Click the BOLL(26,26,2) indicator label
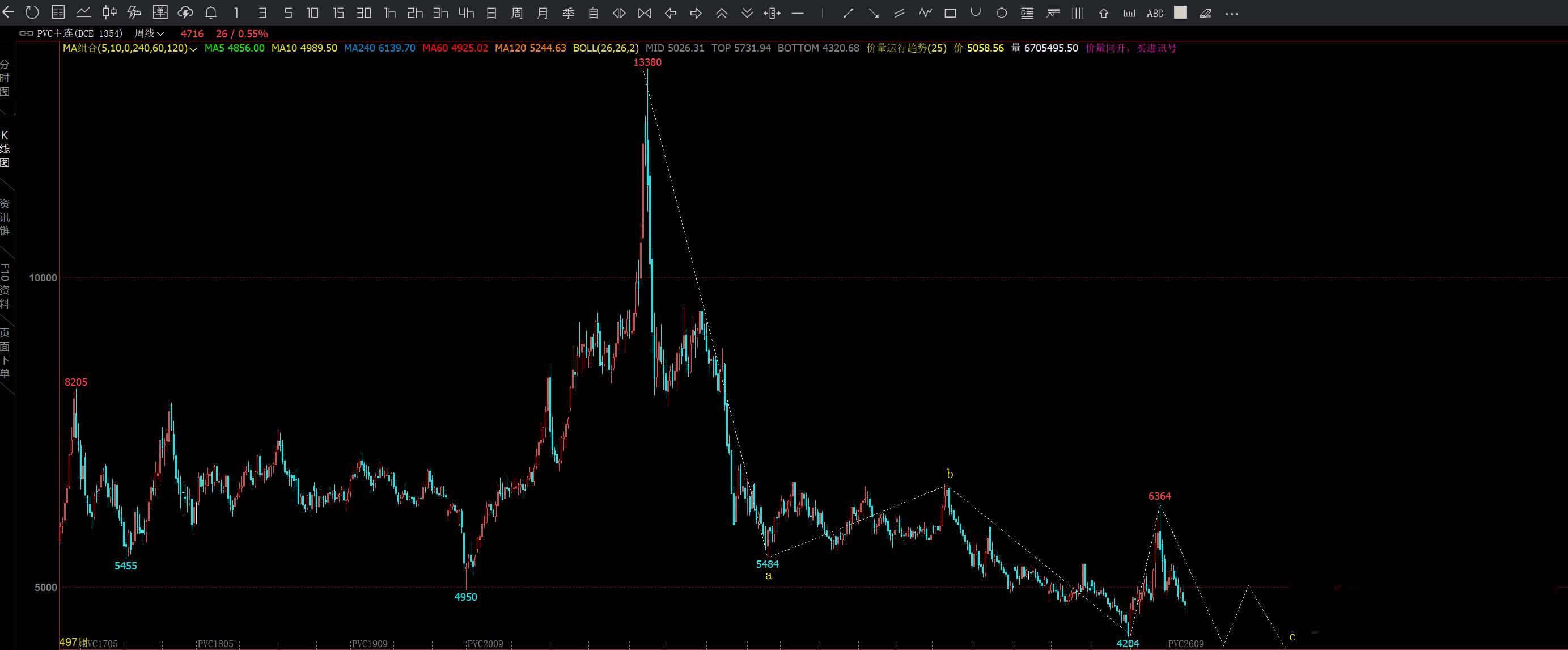Viewport: 1568px width, 650px height. click(605, 48)
